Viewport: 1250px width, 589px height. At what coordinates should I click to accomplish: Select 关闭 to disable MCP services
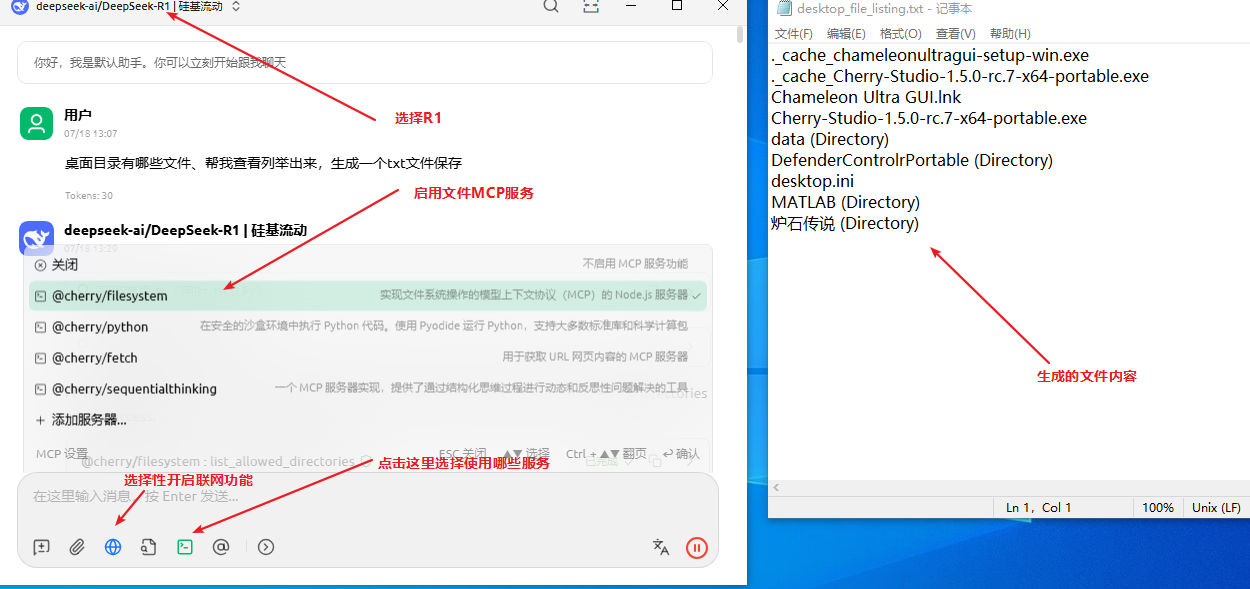65,265
